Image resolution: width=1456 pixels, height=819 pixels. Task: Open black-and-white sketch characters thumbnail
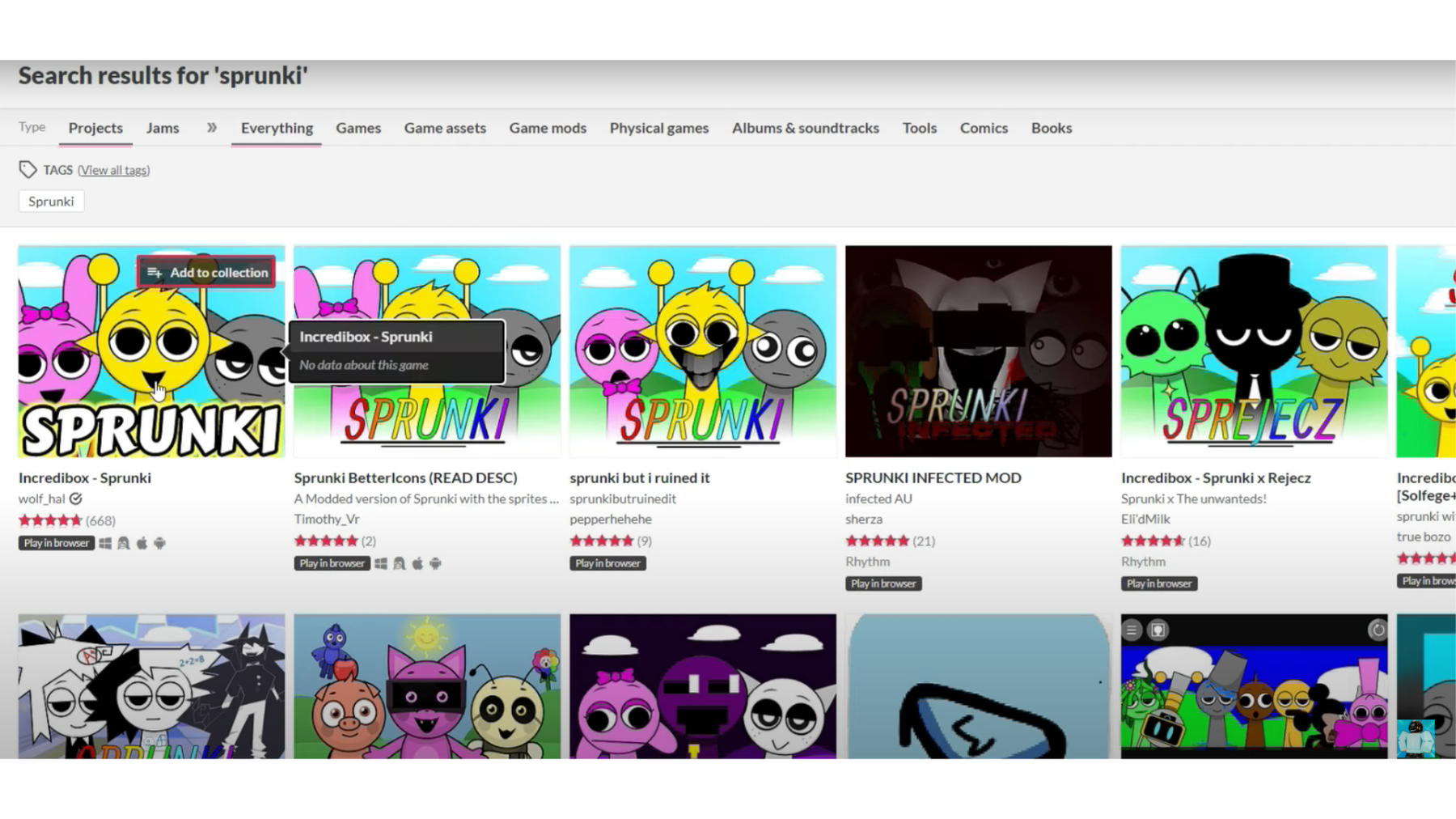click(152, 686)
